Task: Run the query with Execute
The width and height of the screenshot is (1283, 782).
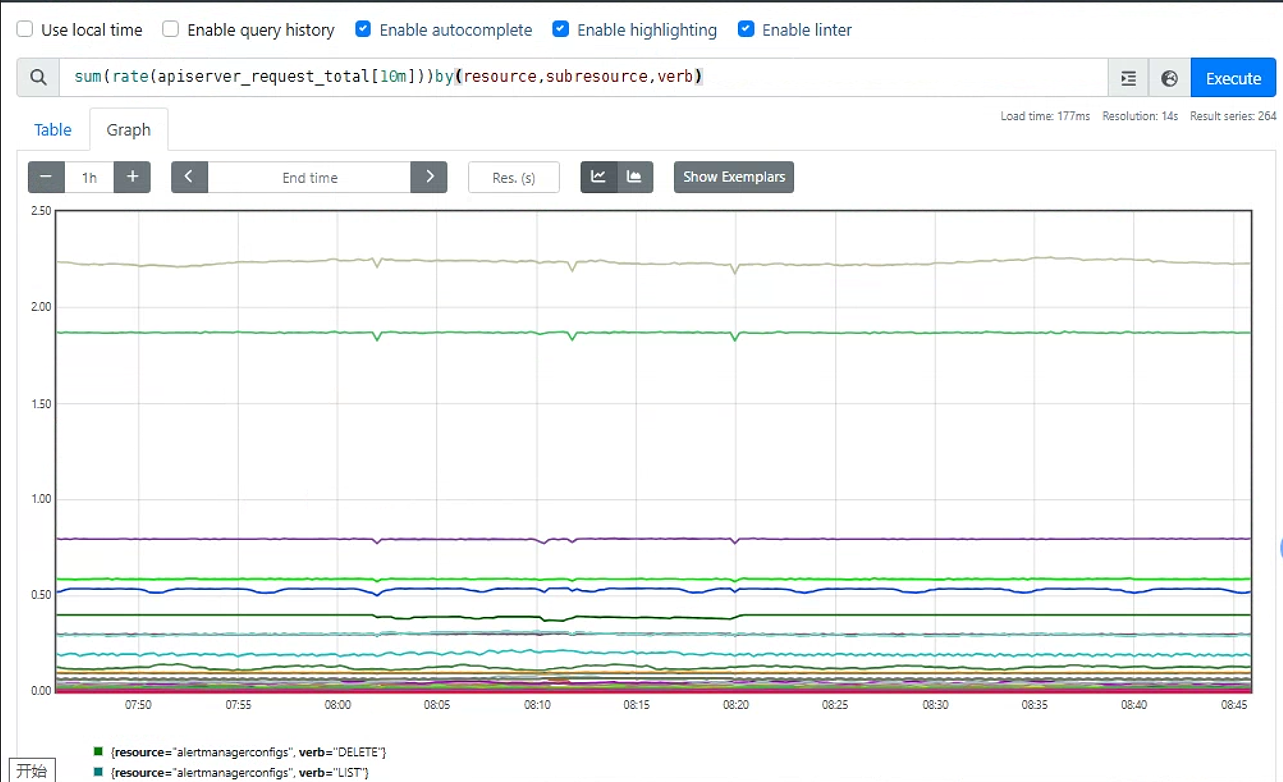Action: [1233, 78]
